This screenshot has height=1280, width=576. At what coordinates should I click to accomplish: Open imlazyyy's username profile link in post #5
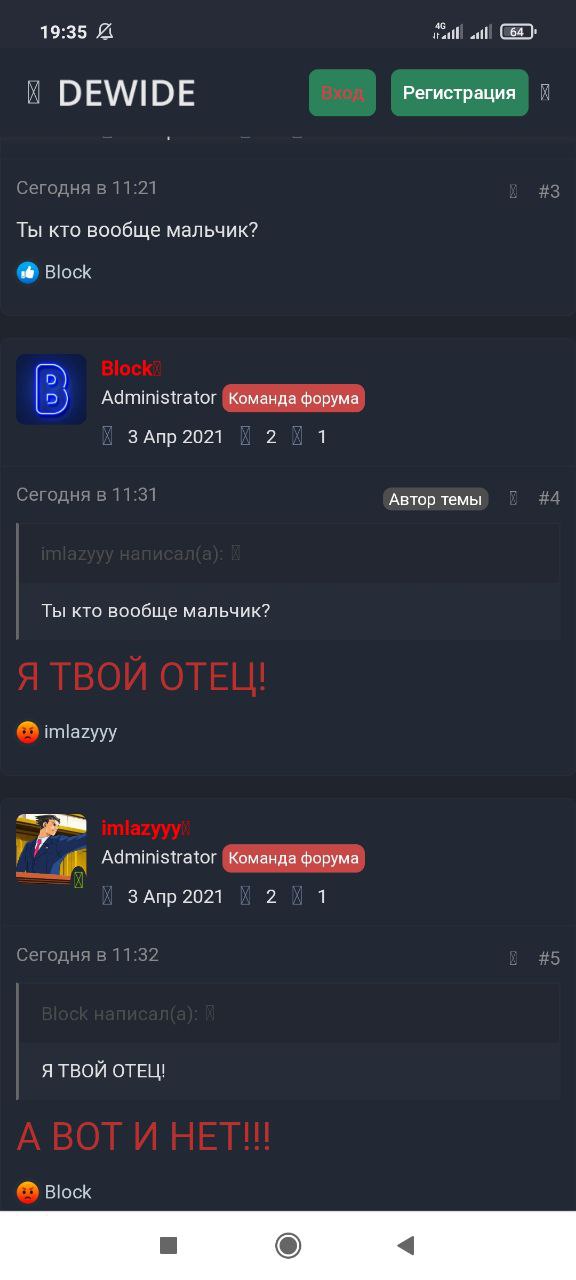point(141,828)
